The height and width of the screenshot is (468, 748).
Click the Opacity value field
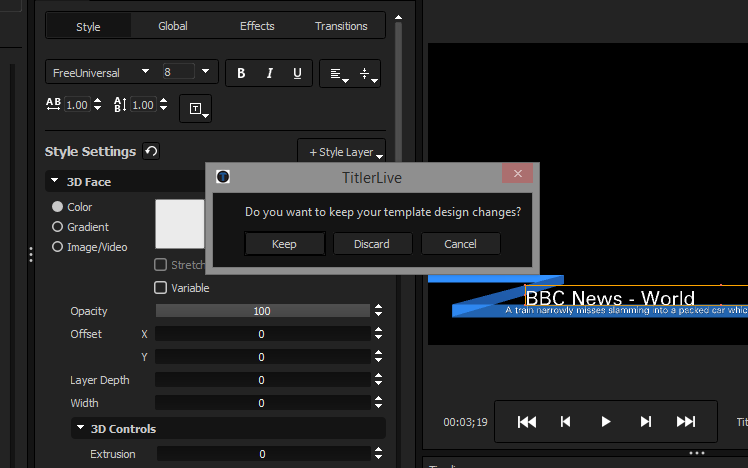click(x=261, y=311)
